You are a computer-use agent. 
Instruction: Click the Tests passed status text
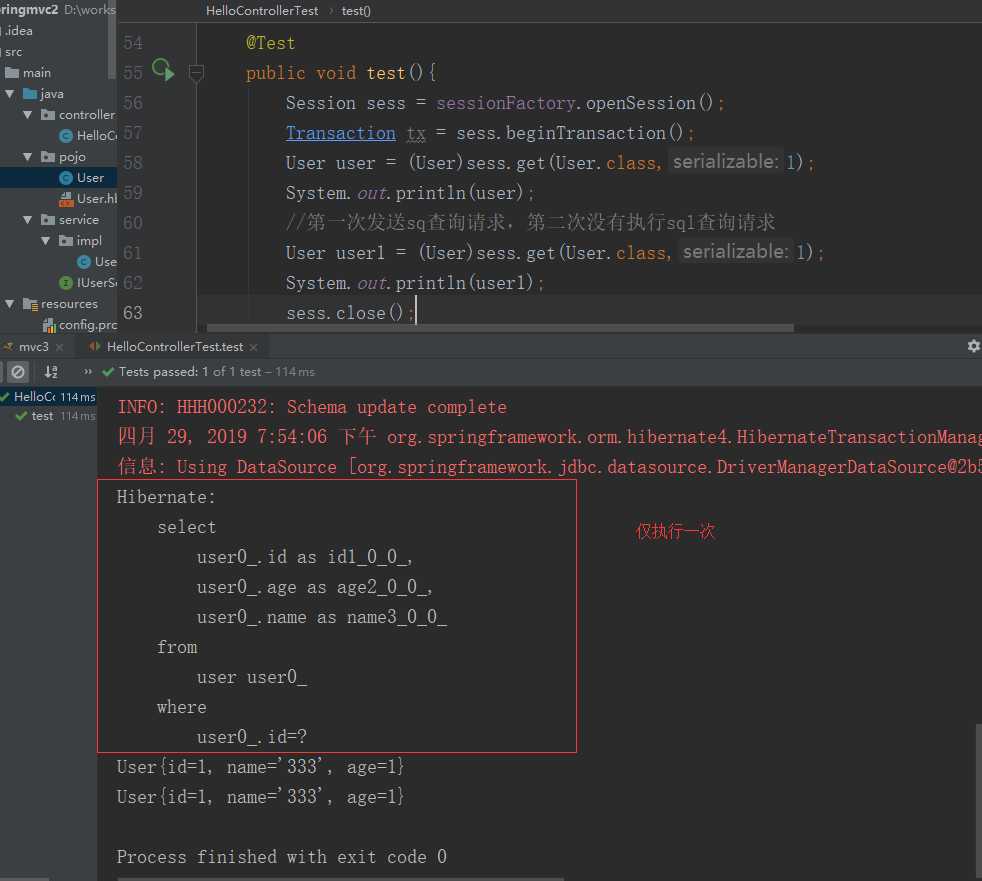pos(217,372)
